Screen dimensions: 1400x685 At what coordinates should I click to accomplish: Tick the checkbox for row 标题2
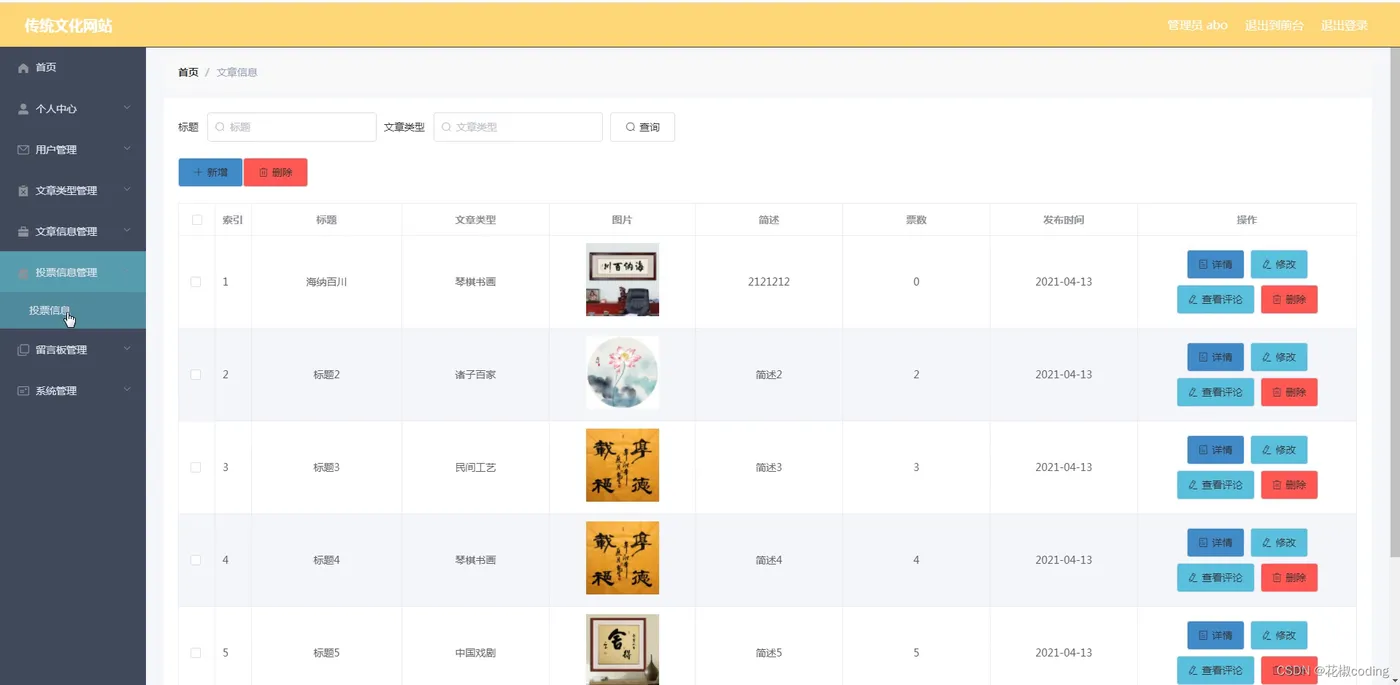pyautogui.click(x=196, y=375)
